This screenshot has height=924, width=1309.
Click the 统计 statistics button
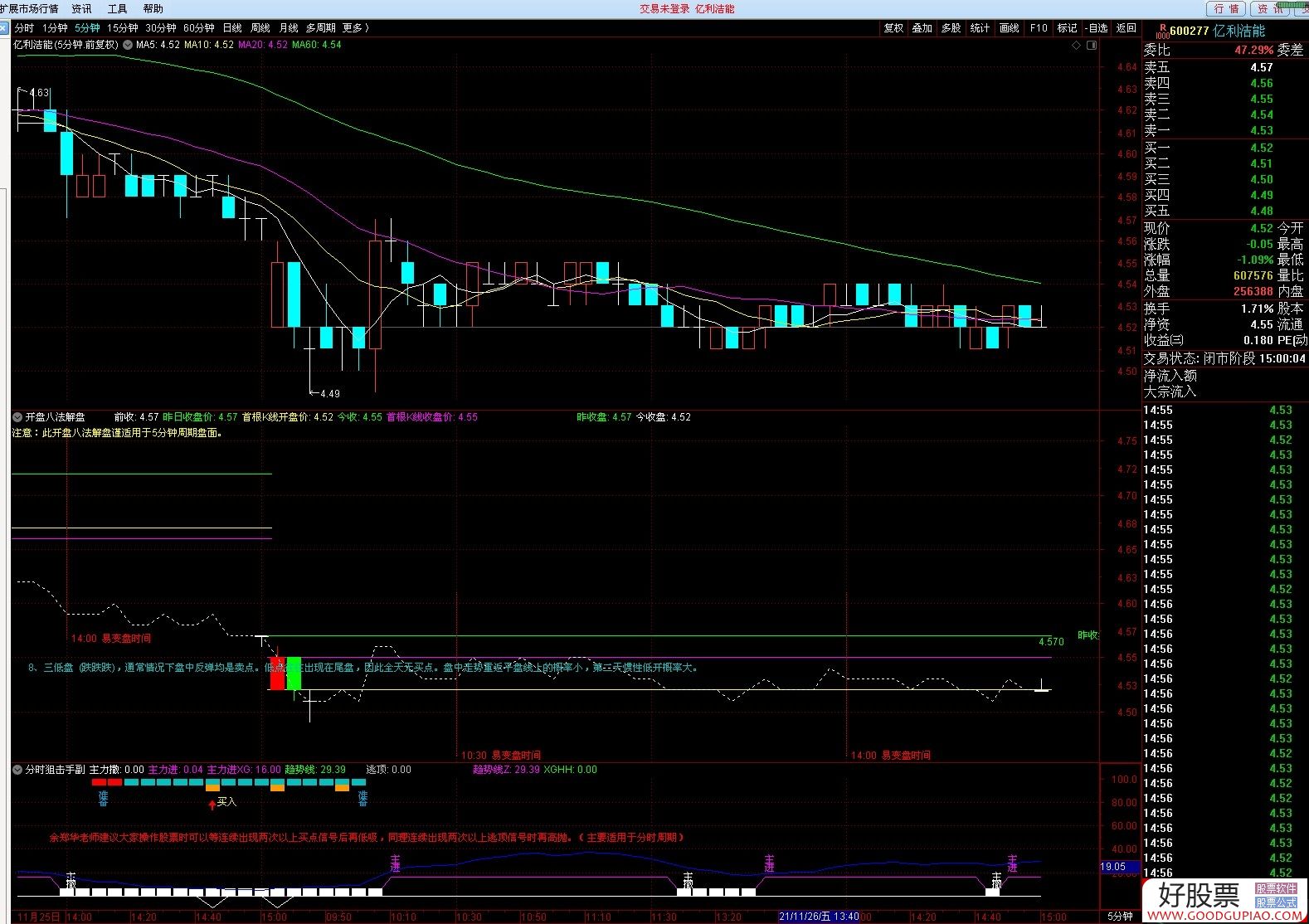click(981, 28)
